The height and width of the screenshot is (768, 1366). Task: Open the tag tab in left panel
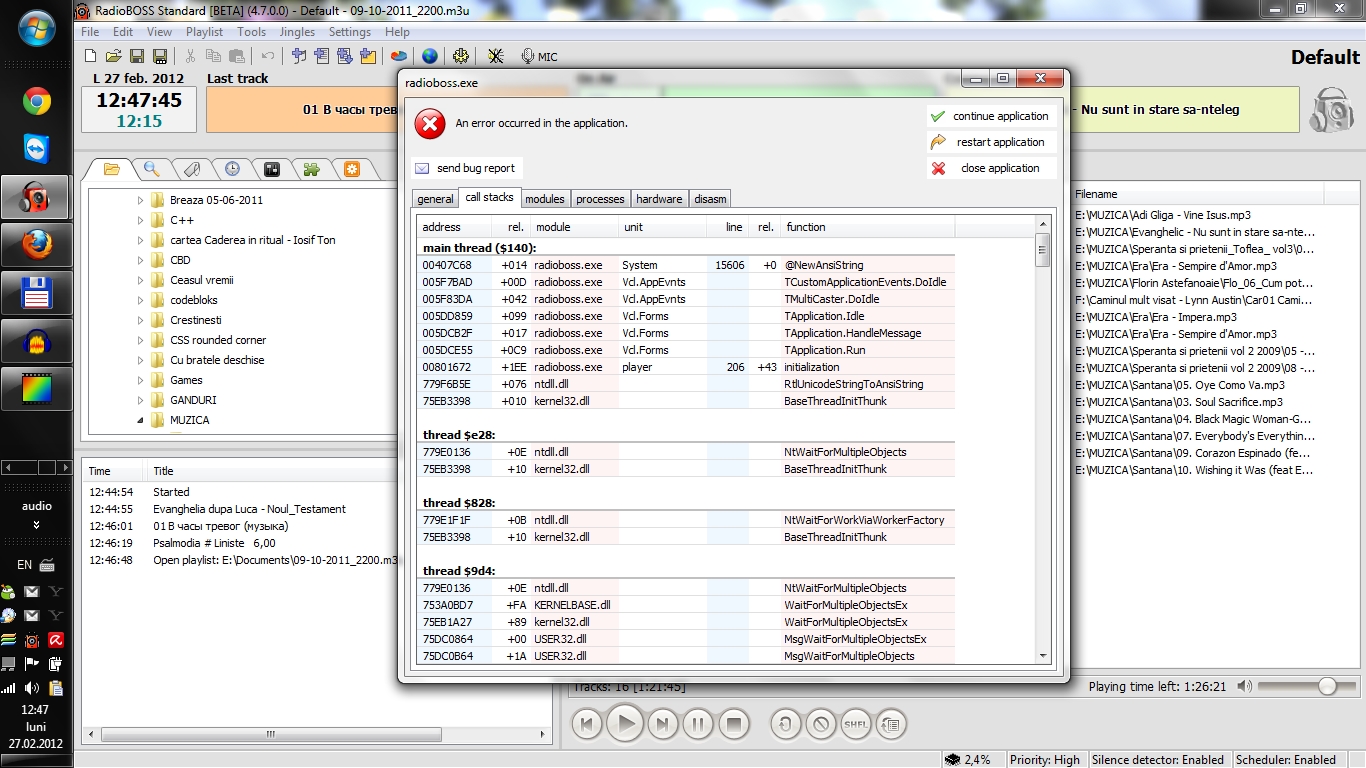(191, 169)
